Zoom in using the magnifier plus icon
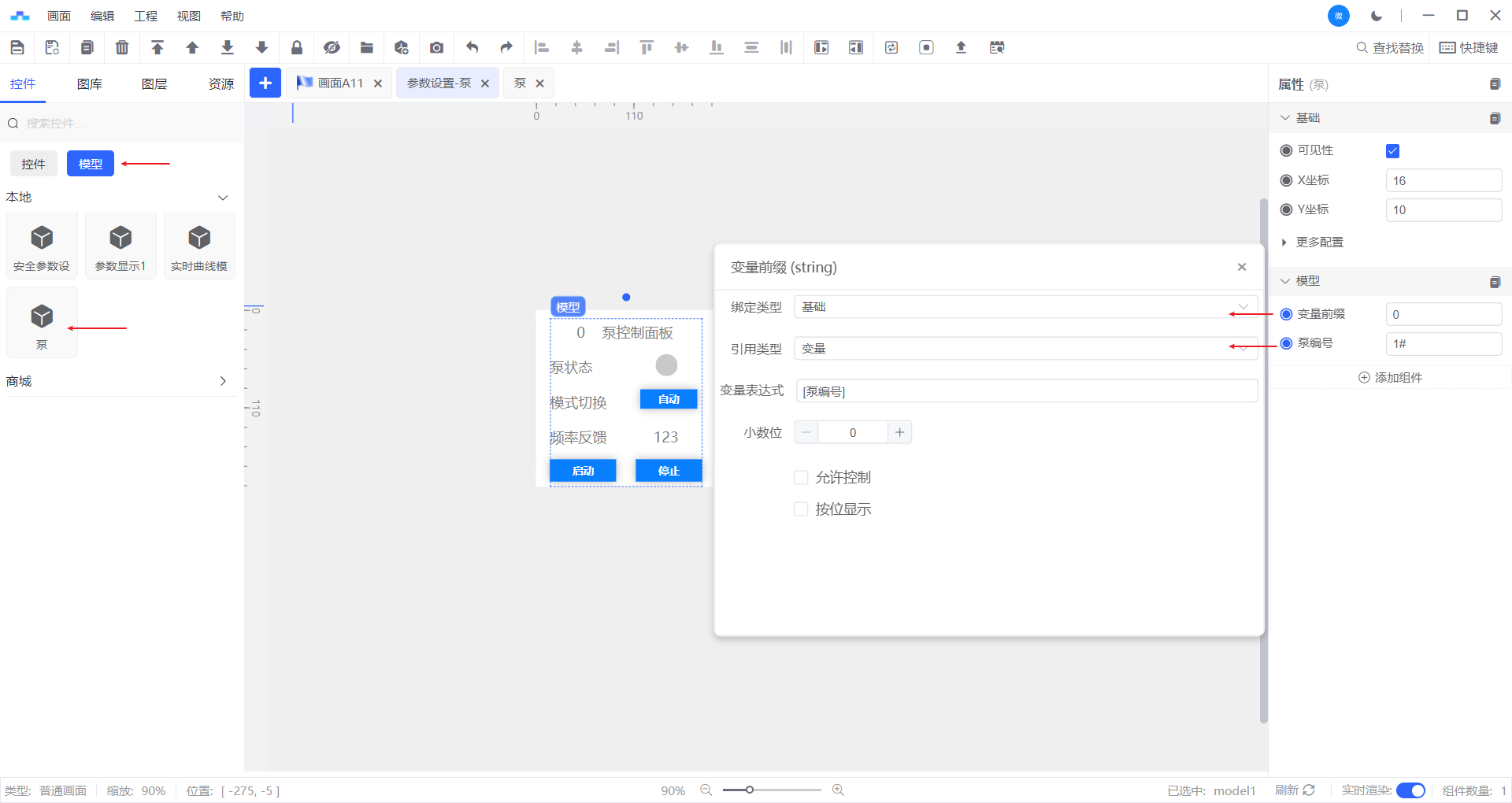Image resolution: width=1512 pixels, height=803 pixels. coord(838,790)
